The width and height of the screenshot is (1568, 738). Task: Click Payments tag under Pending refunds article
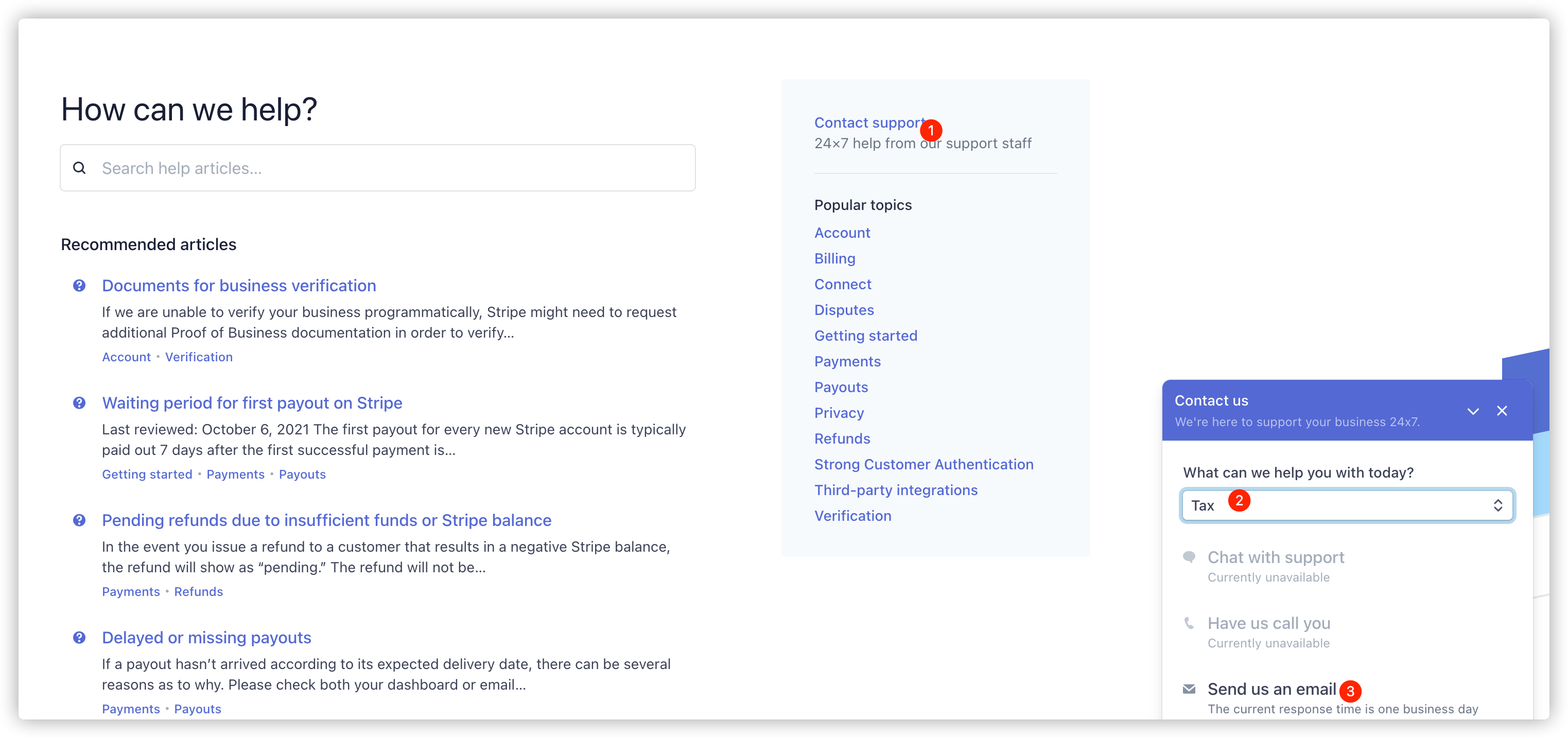tap(131, 592)
